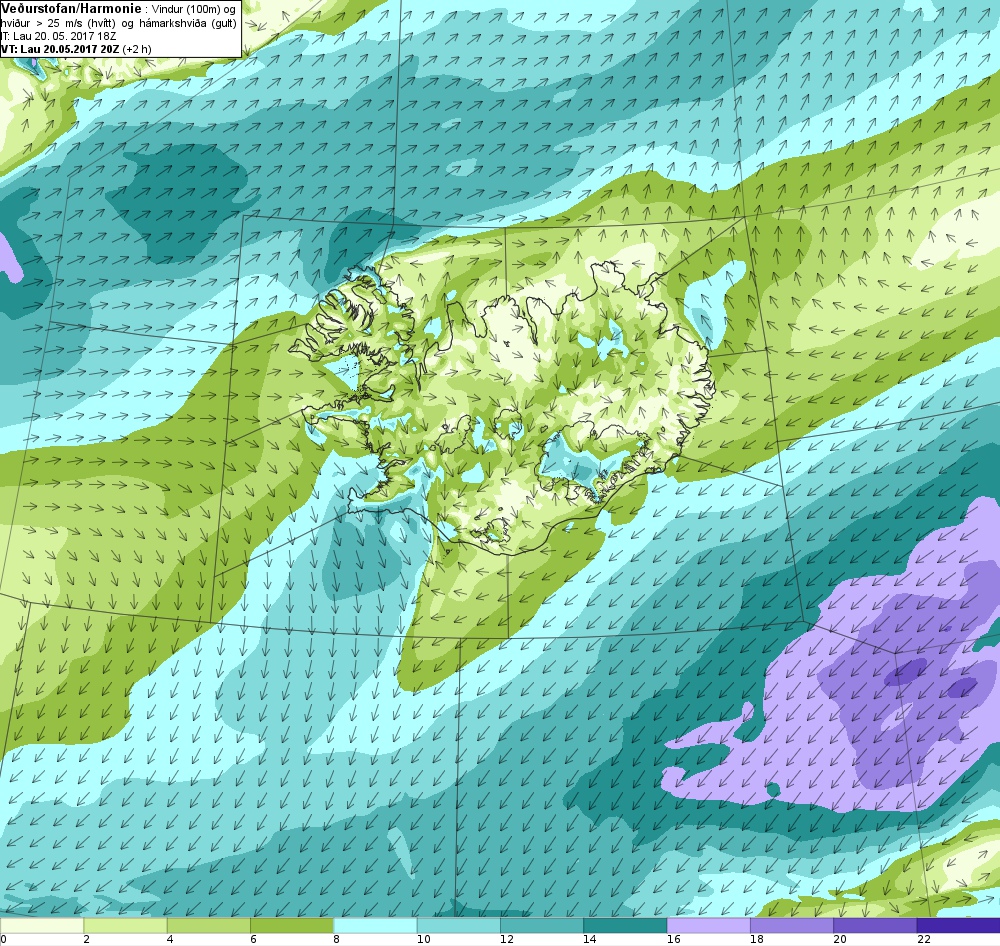
Task: Click the 'IT: Lau 20. 05. 2017 18Z' line
Action: 58,36
